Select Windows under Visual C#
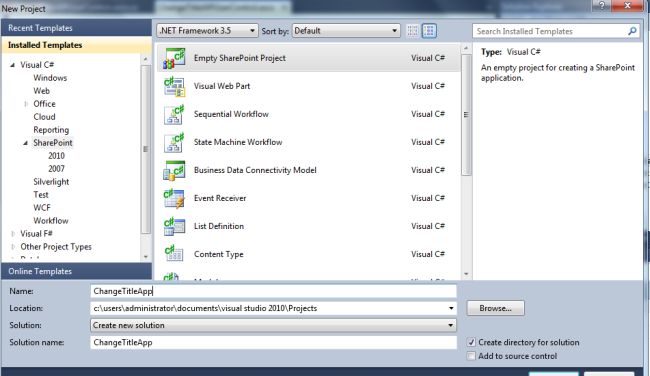650x376 pixels. (x=50, y=78)
